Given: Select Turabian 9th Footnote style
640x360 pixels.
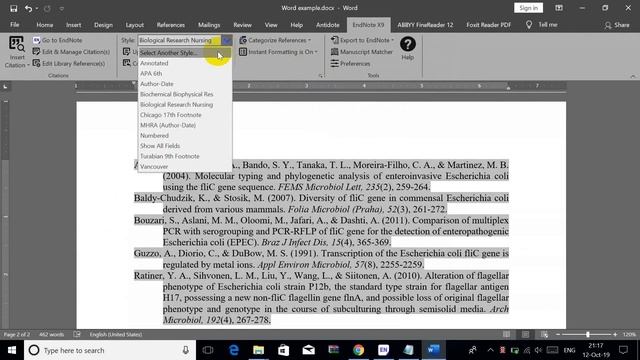Looking at the screenshot, I should (x=184, y=156).
